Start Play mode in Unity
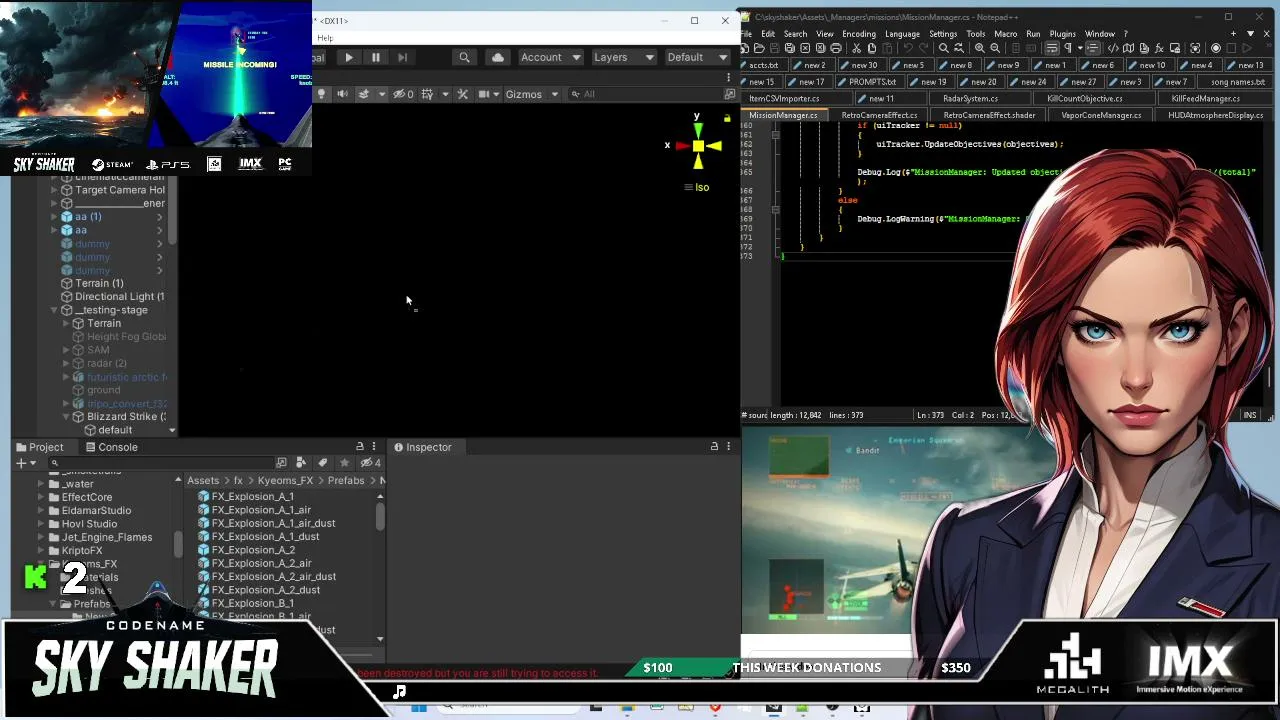This screenshot has height=720, width=1280. (348, 57)
